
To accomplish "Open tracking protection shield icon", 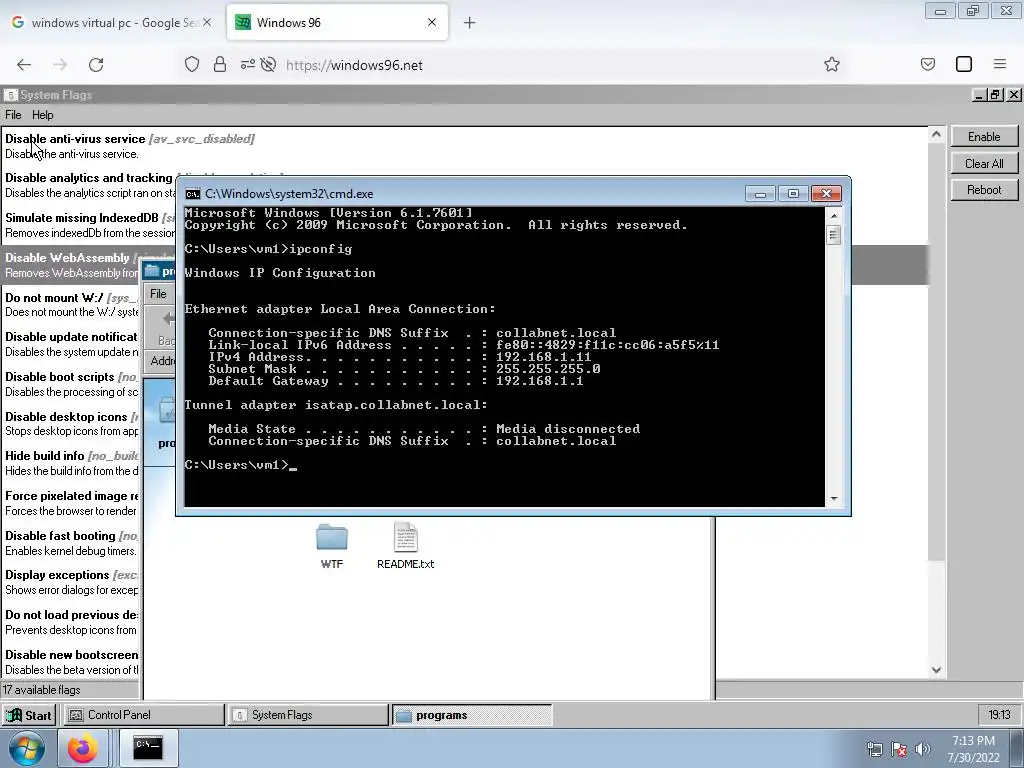I will click(x=191, y=65).
